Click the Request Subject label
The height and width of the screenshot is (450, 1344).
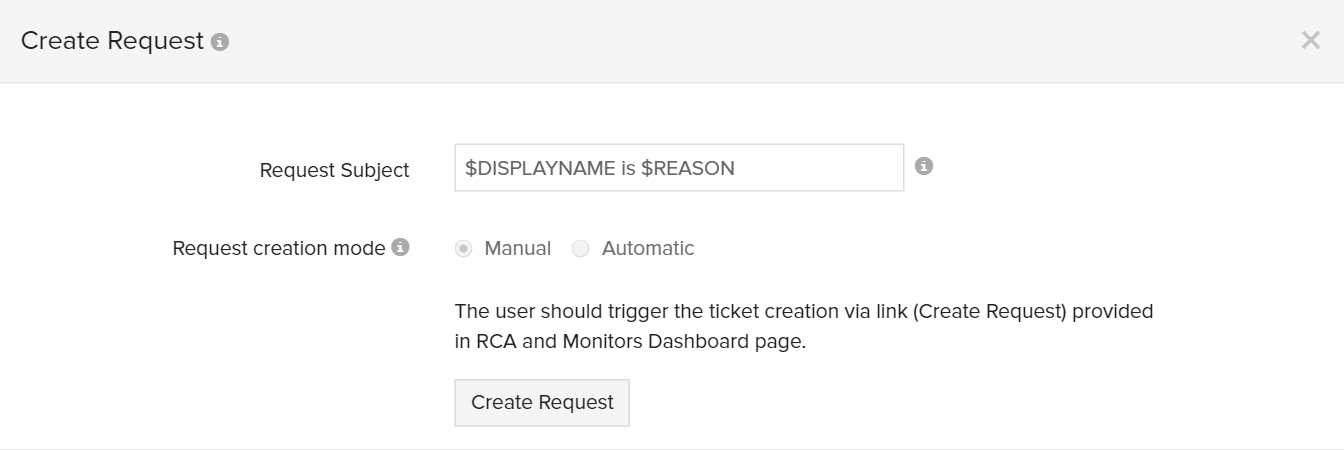pos(334,171)
